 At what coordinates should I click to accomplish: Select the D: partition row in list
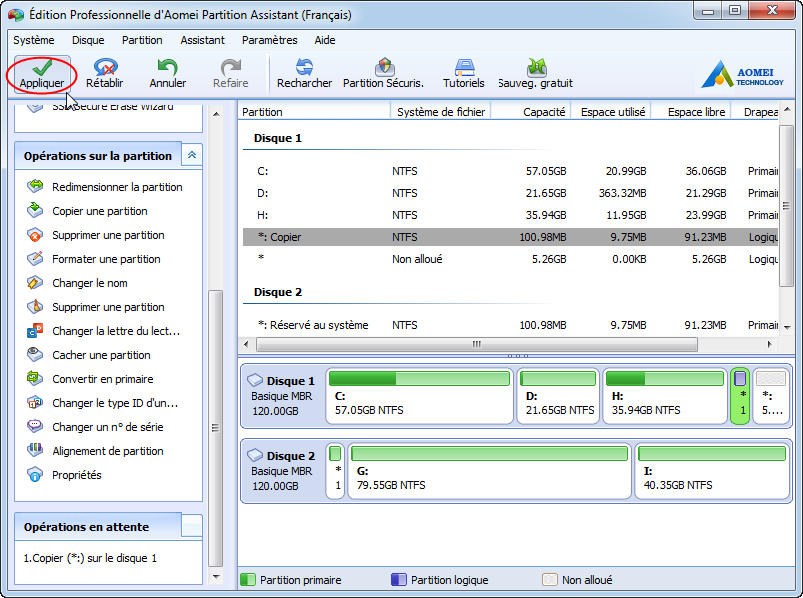(511, 193)
